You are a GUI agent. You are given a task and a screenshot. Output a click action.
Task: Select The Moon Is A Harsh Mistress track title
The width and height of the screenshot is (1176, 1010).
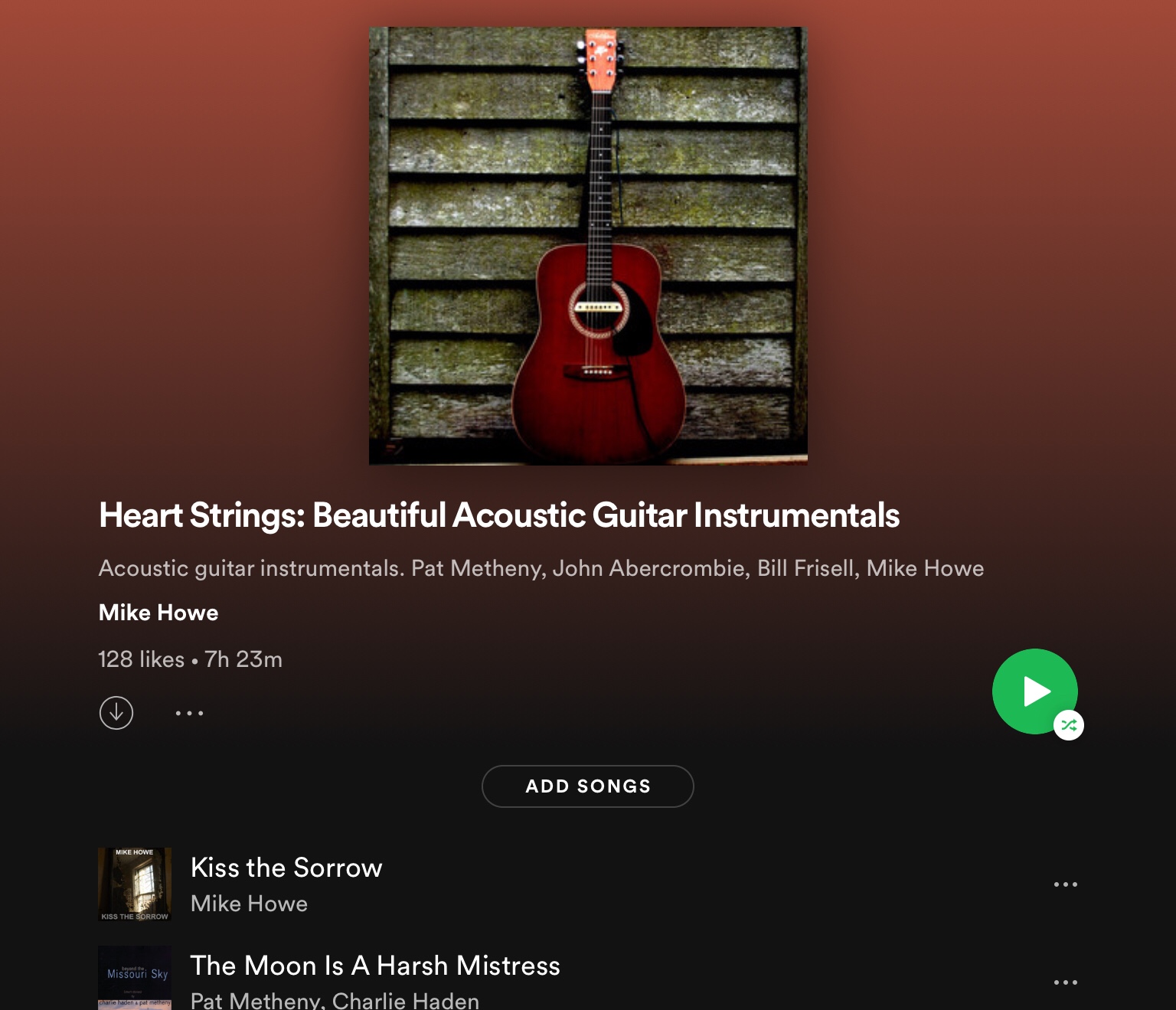tap(375, 966)
